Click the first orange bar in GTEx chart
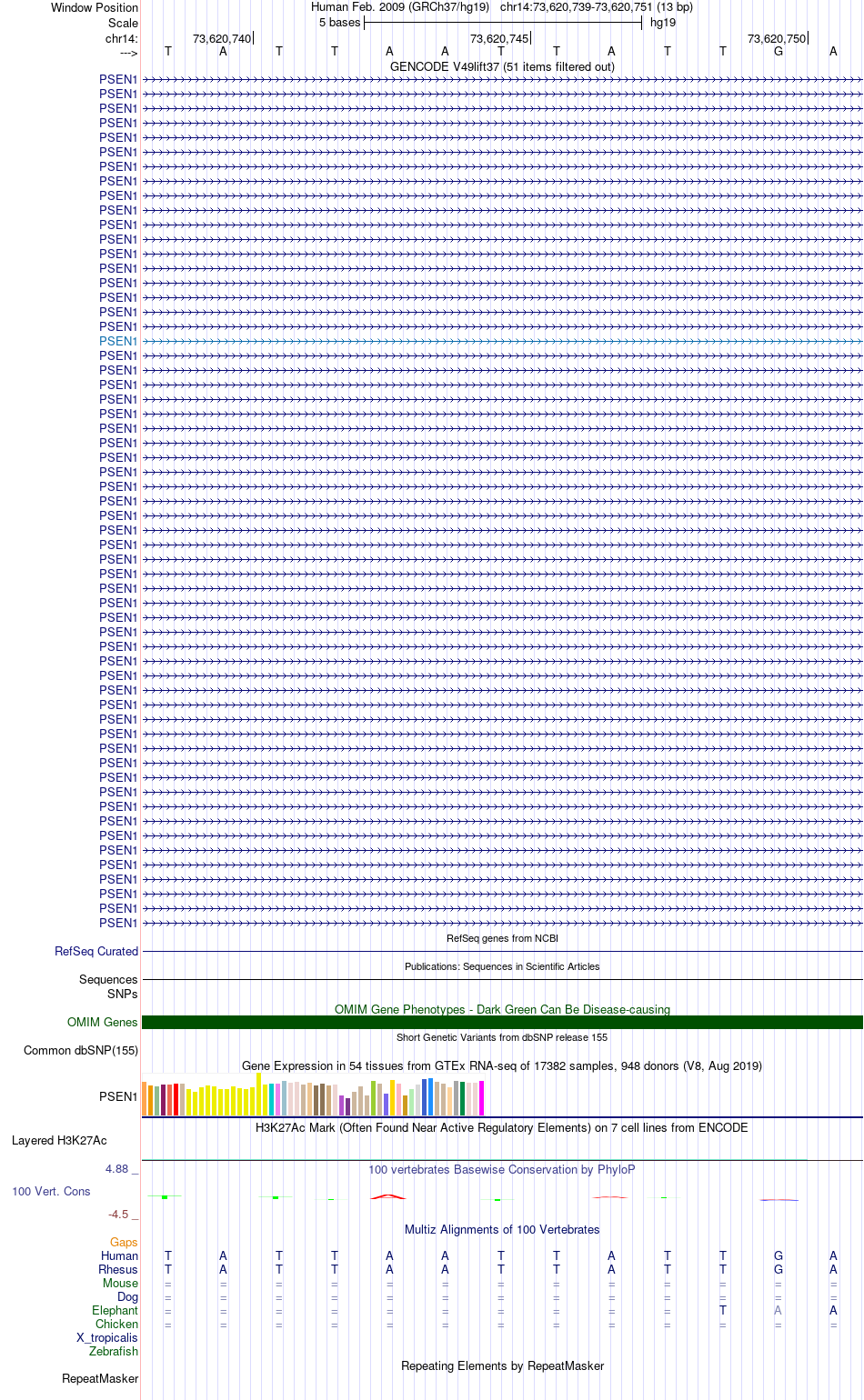Image resolution: width=864 pixels, height=1400 pixels. (x=145, y=1100)
